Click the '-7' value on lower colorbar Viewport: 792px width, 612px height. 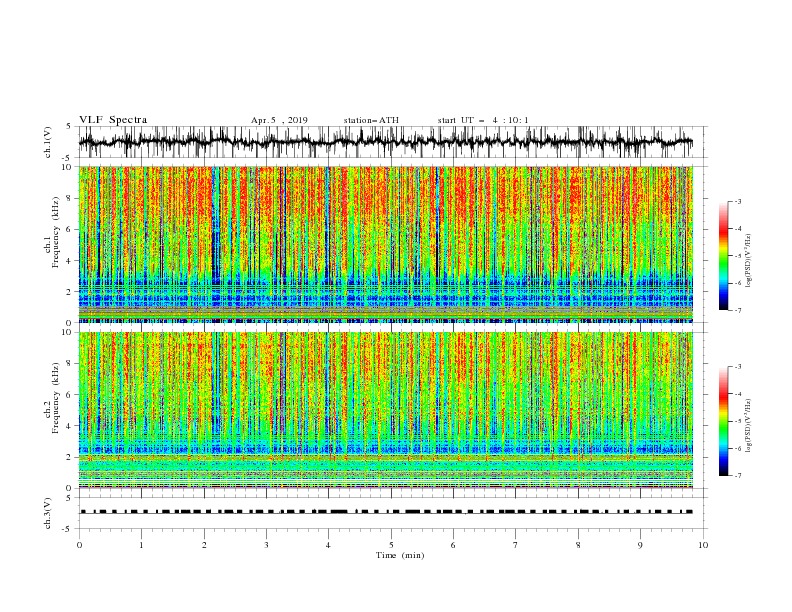737,475
